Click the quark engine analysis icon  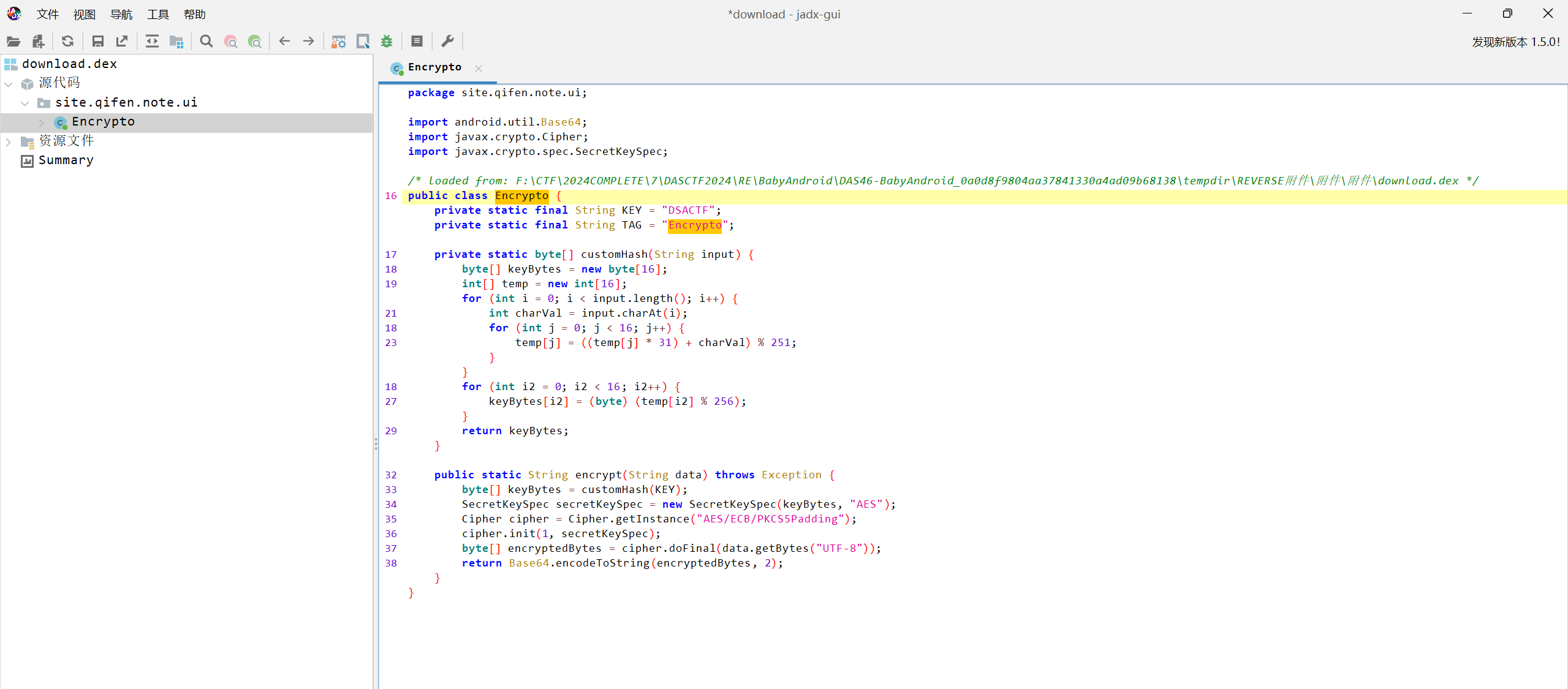pyautogui.click(x=363, y=41)
